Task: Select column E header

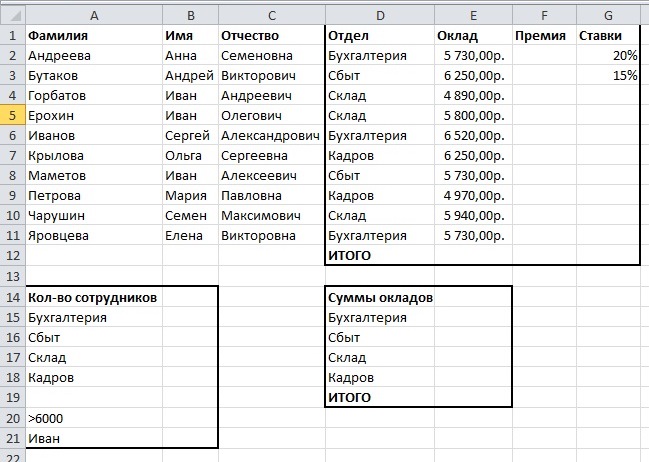Action: click(474, 16)
